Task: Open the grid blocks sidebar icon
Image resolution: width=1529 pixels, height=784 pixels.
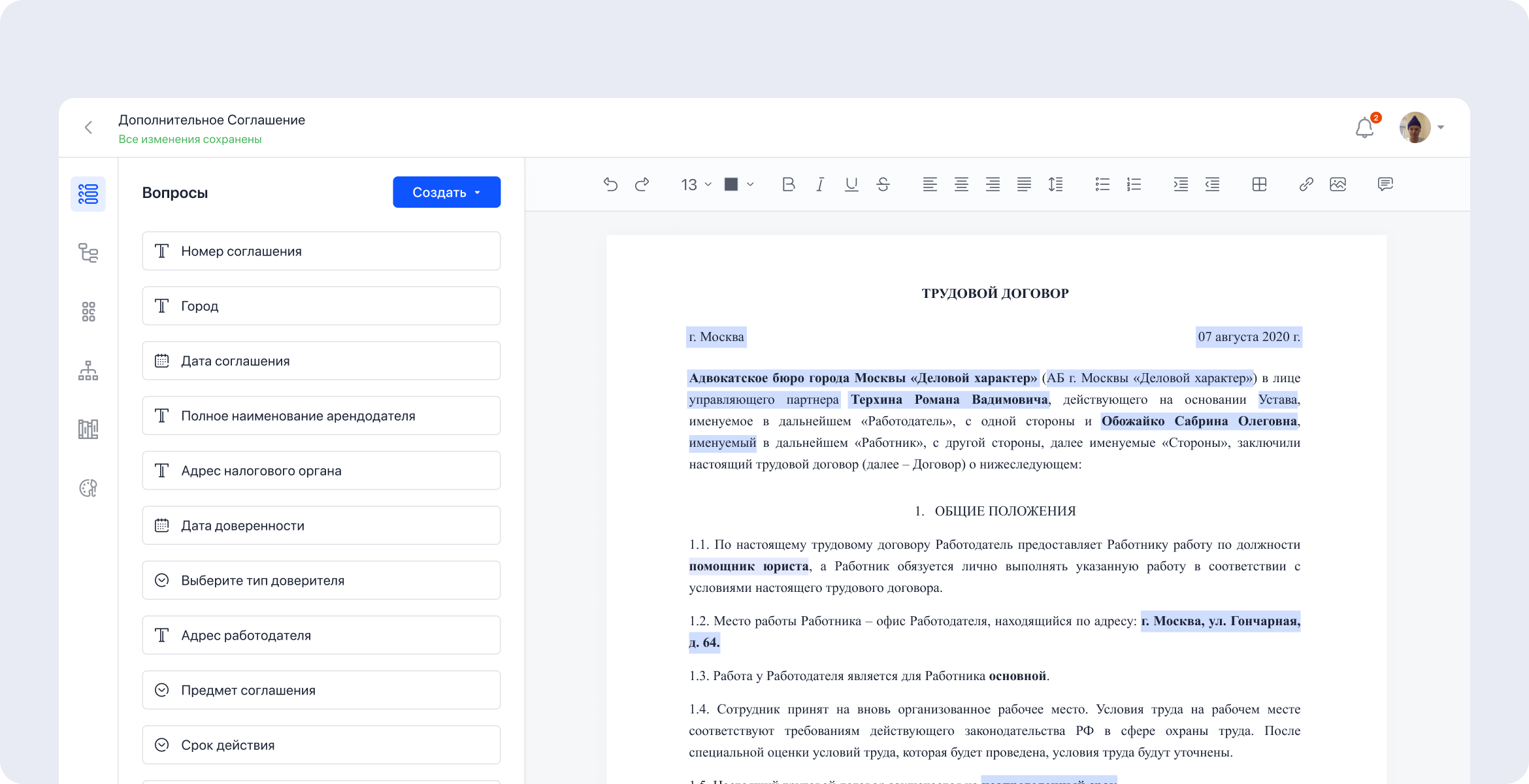Action: click(x=88, y=312)
